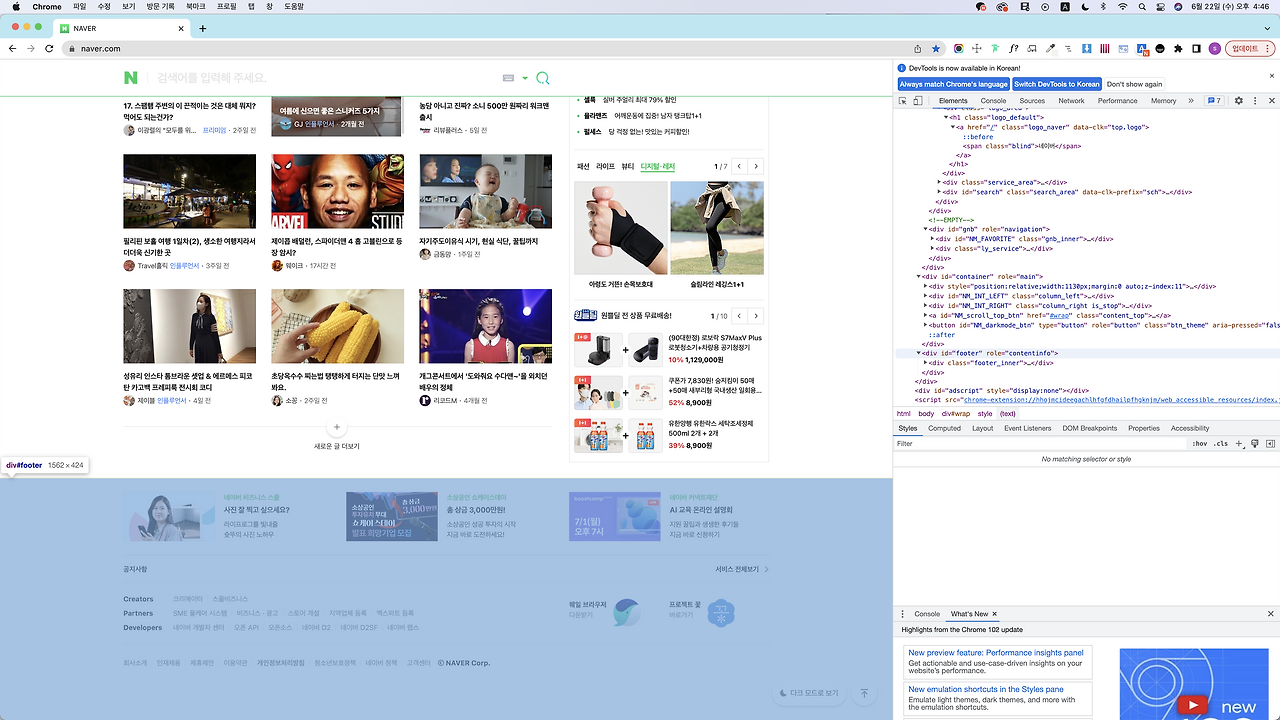Click the Naver search input field

tap(300, 77)
